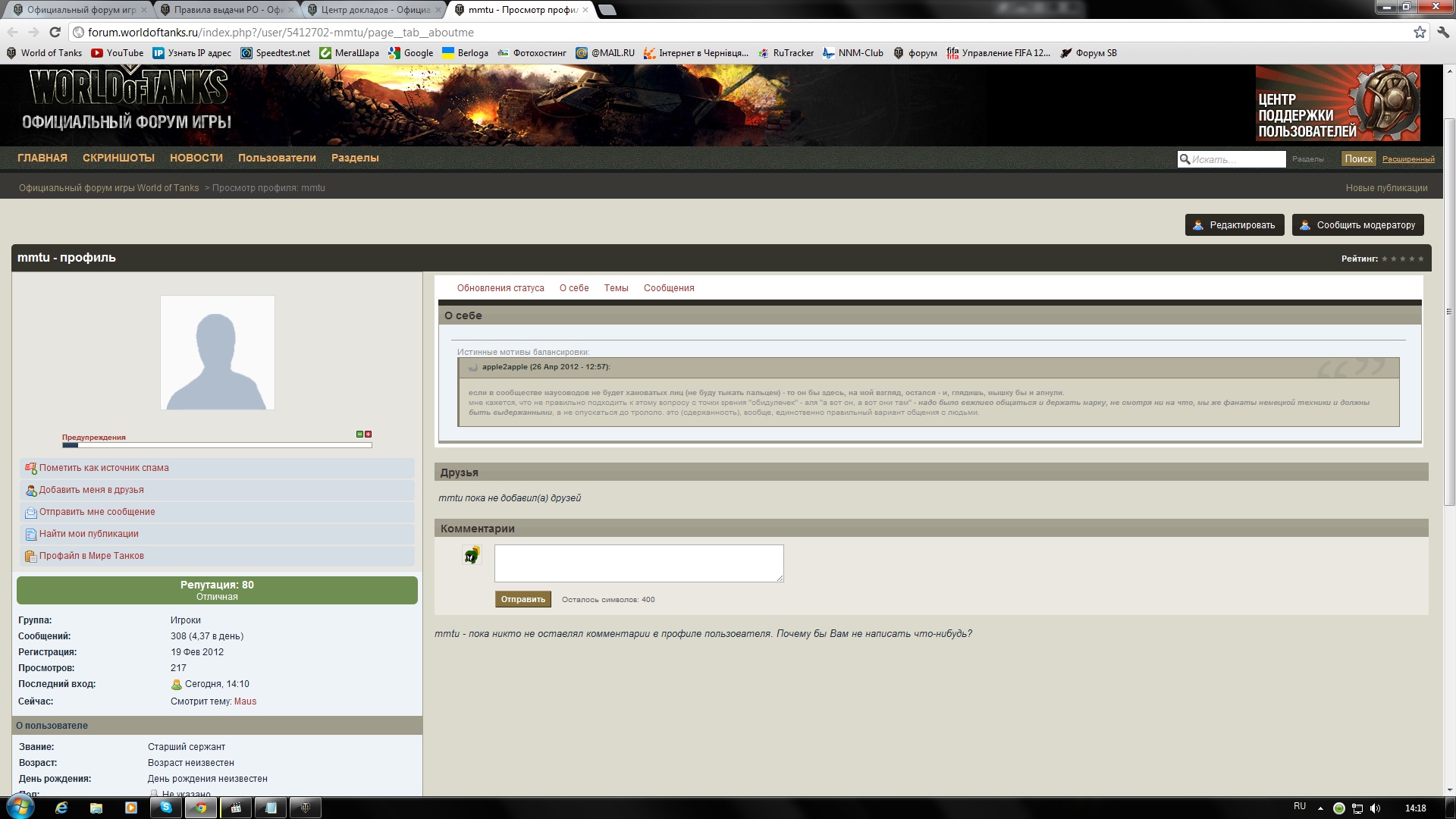Viewport: 1456px width, 819px height.
Task: Open the RuTracker bookmark
Action: [786, 53]
